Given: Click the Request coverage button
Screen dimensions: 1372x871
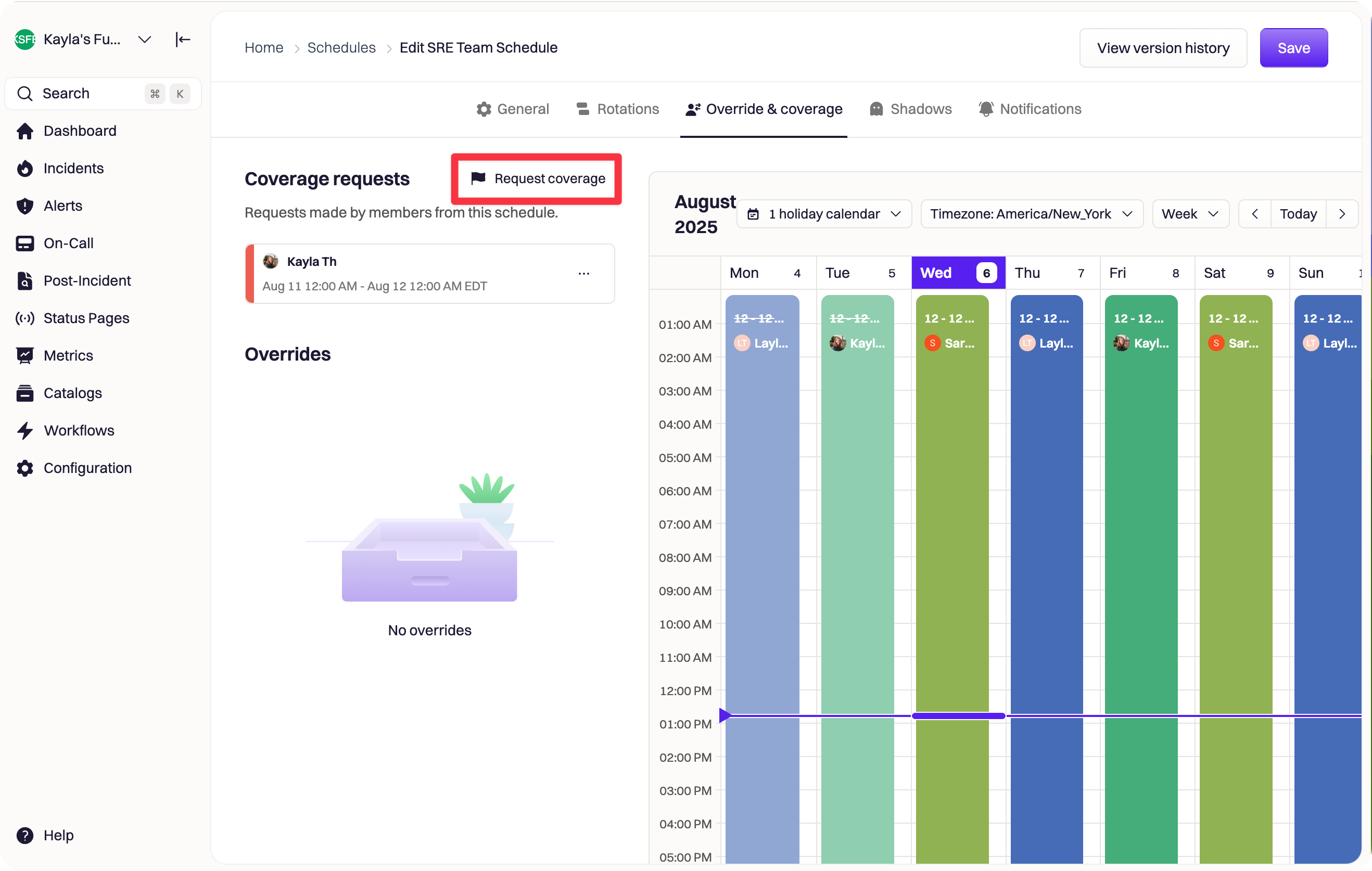Looking at the screenshot, I should [x=537, y=179].
